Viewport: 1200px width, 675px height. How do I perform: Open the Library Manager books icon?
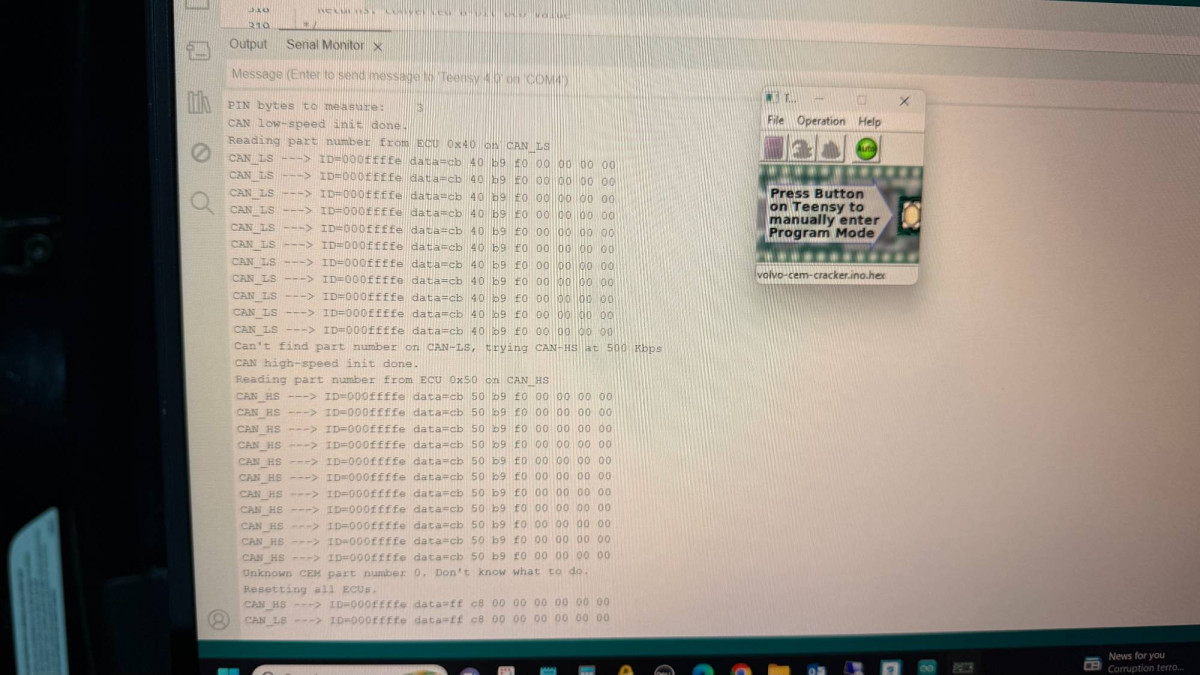(x=199, y=102)
